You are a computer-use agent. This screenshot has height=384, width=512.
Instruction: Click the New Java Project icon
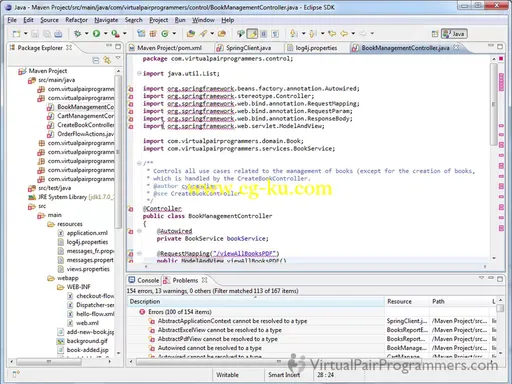(x=141, y=33)
